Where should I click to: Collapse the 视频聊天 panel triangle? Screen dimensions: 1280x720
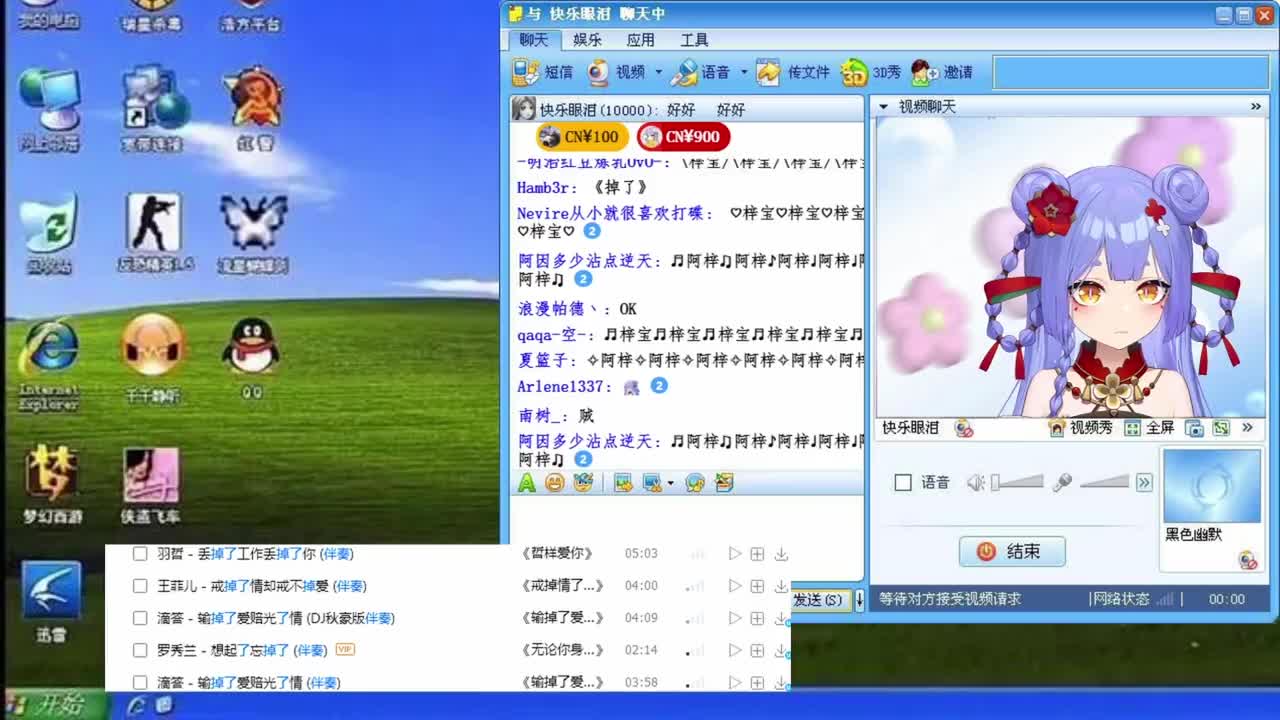coord(883,106)
